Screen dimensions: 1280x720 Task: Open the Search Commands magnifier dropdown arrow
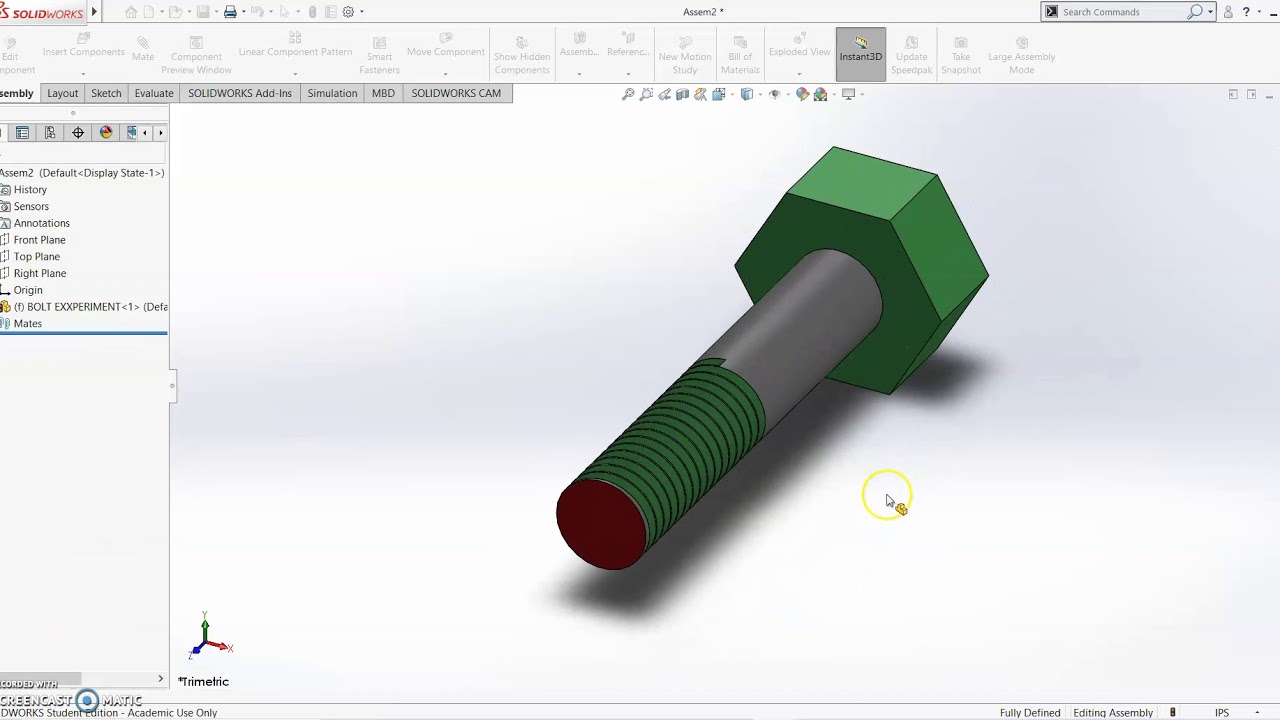[1210, 12]
